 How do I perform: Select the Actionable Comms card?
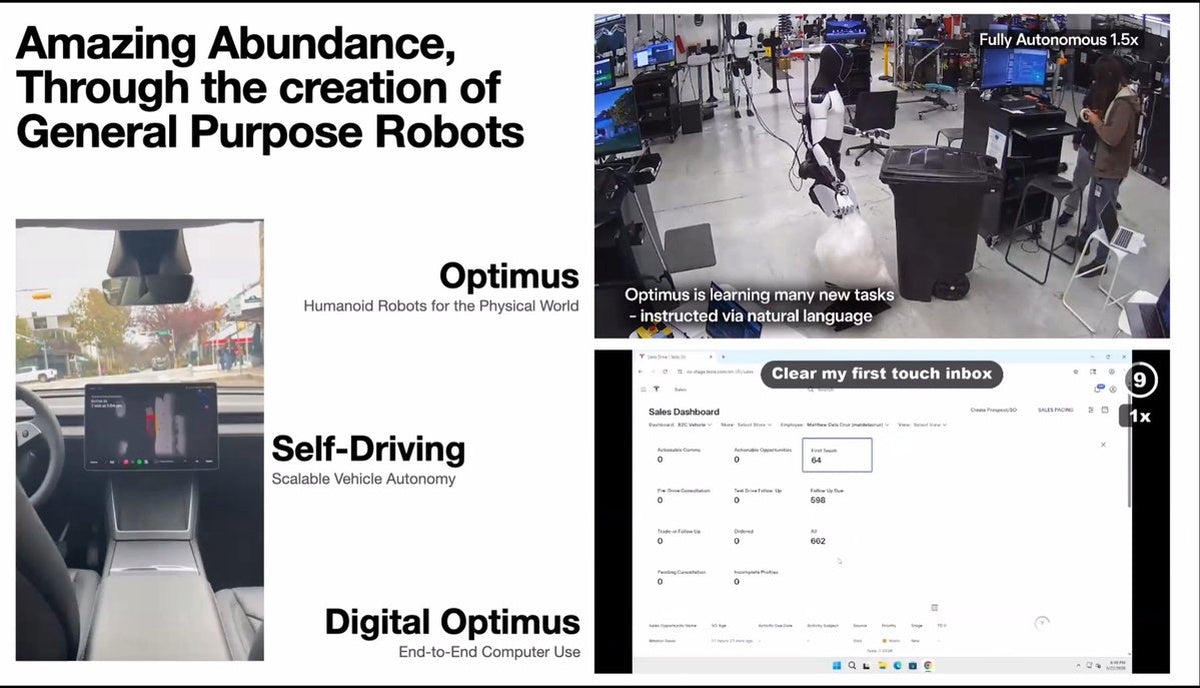678,455
